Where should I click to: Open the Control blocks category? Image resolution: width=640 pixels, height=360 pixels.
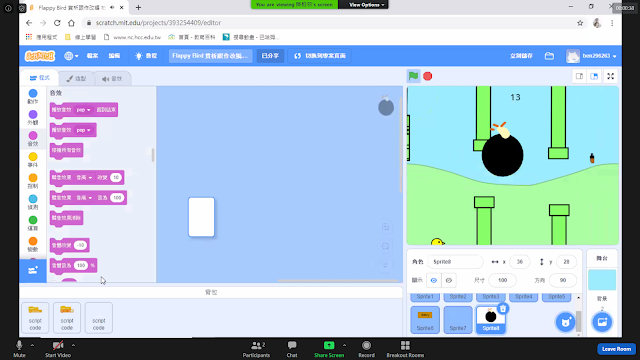33,181
